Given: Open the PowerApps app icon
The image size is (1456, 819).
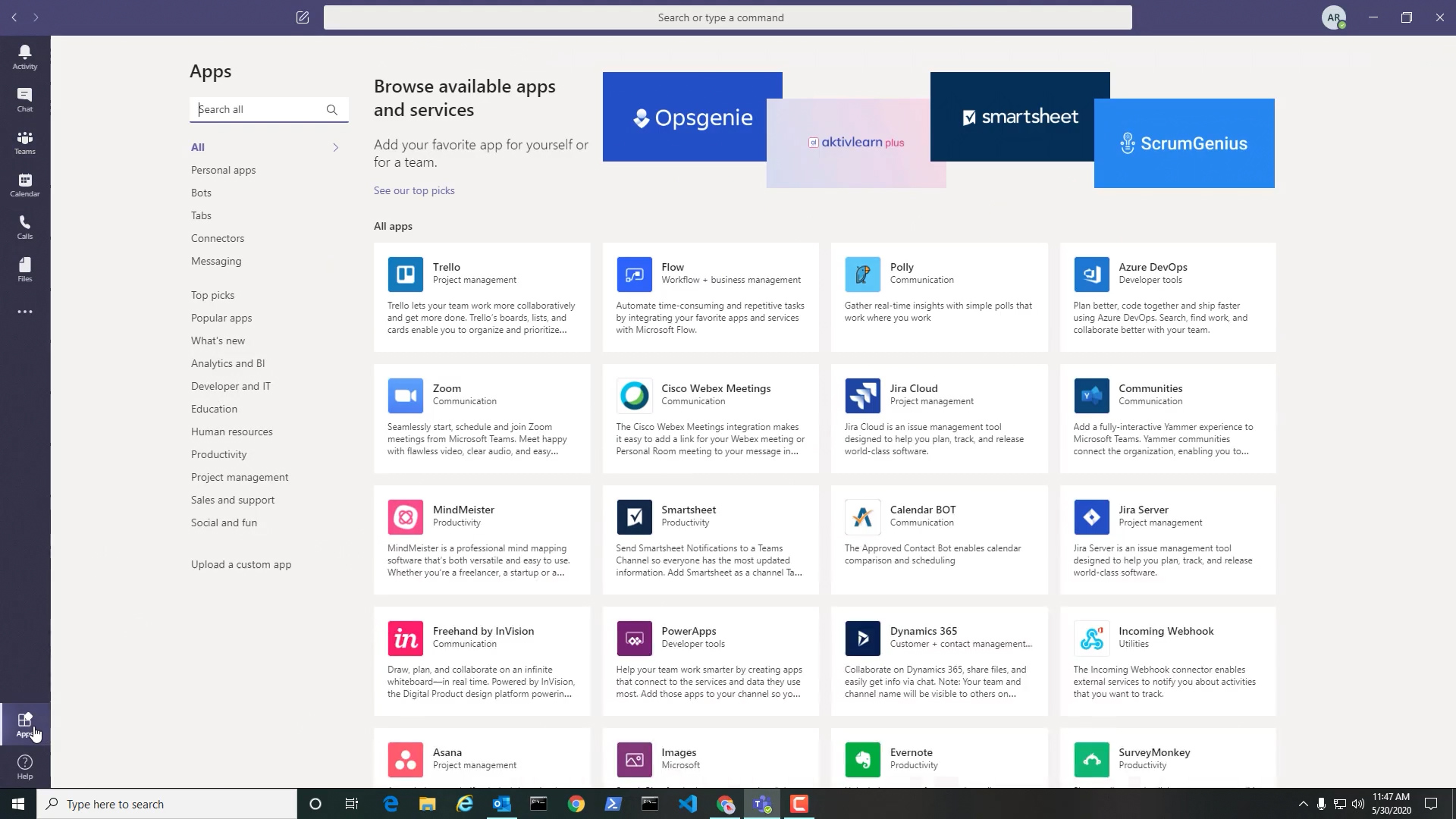Looking at the screenshot, I should [x=634, y=638].
